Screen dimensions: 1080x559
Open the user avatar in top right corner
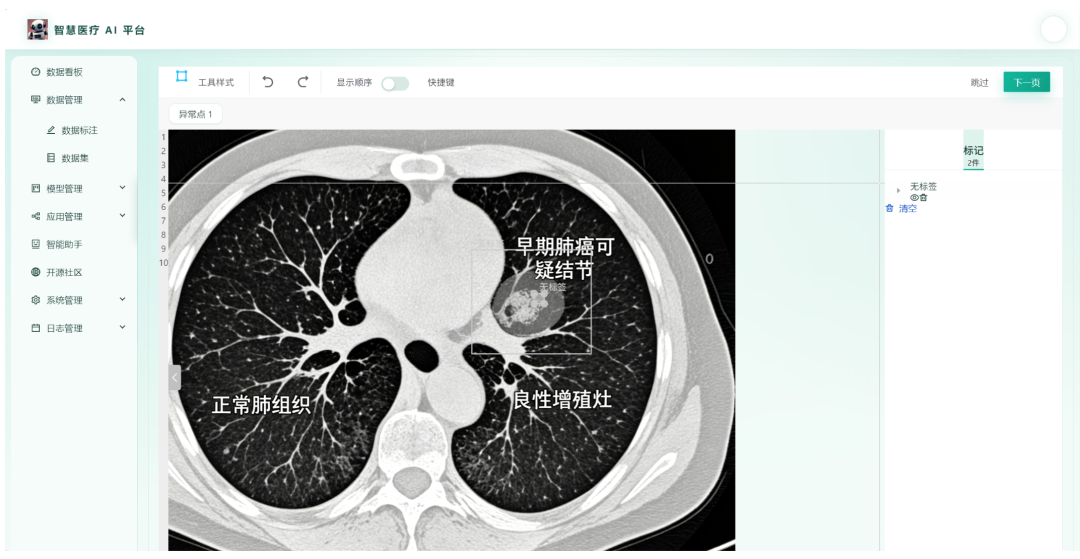tap(1053, 30)
